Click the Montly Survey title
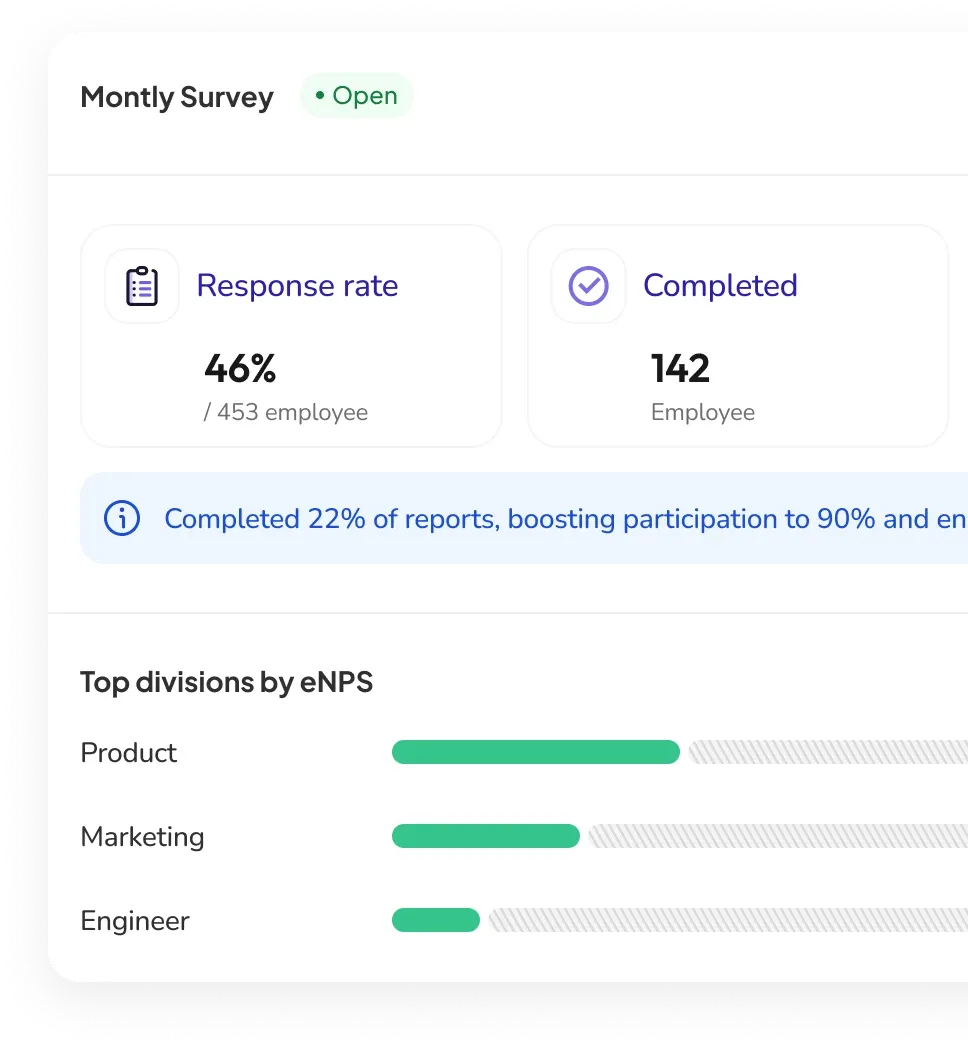The width and height of the screenshot is (968, 1046). point(177,97)
